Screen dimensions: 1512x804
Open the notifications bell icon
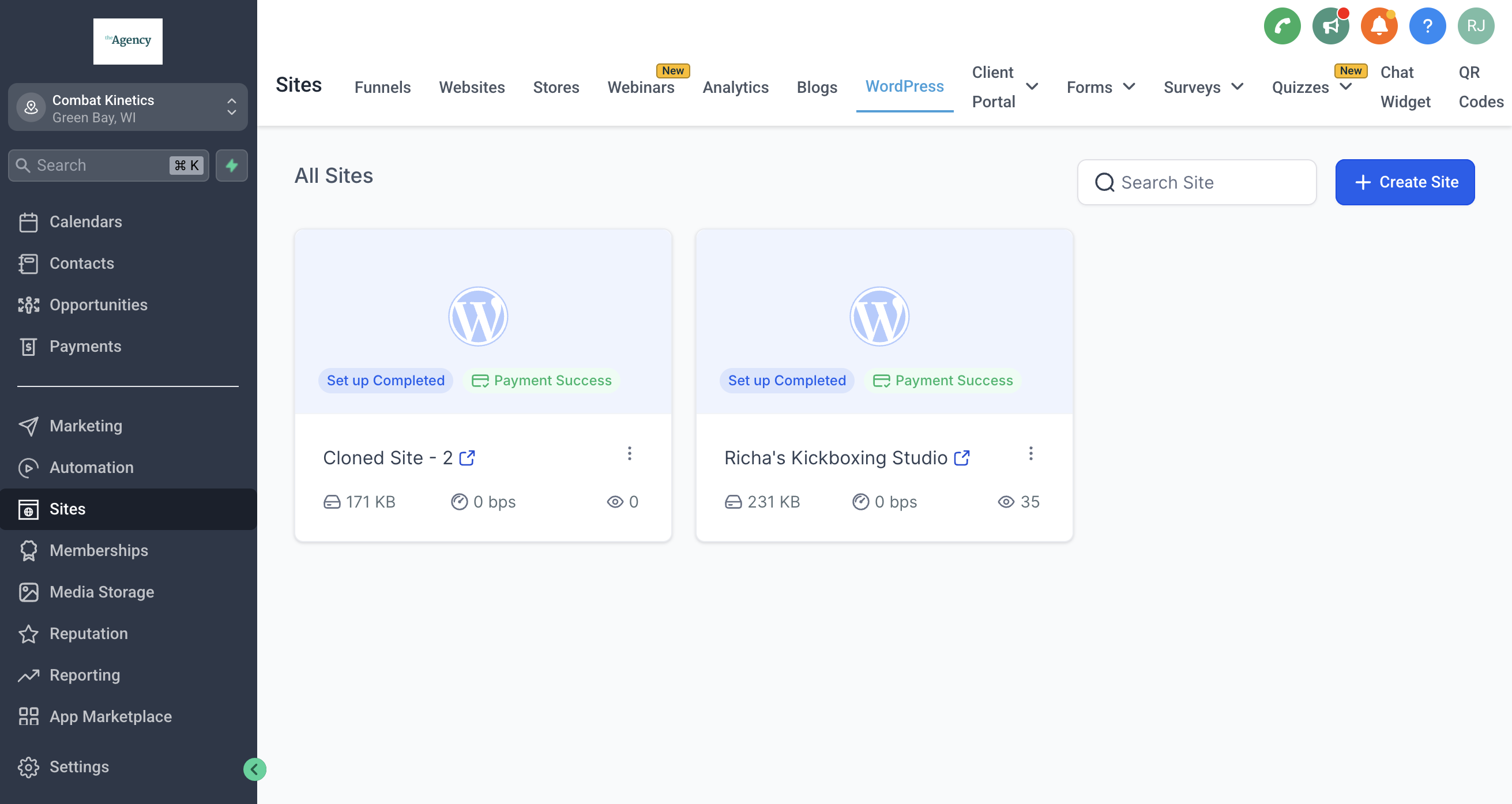pyautogui.click(x=1378, y=26)
